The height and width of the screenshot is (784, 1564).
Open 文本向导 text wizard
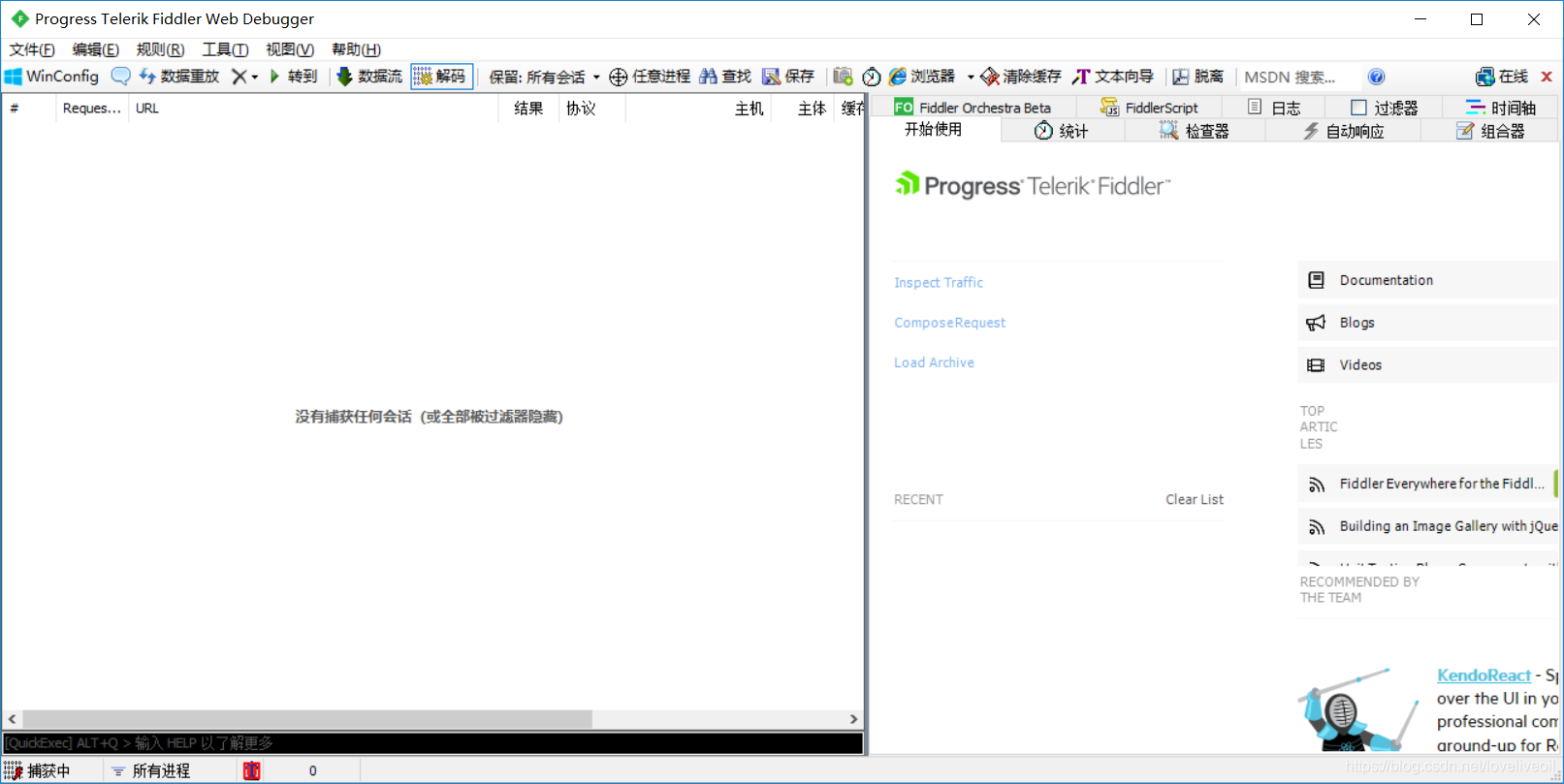(x=1113, y=77)
